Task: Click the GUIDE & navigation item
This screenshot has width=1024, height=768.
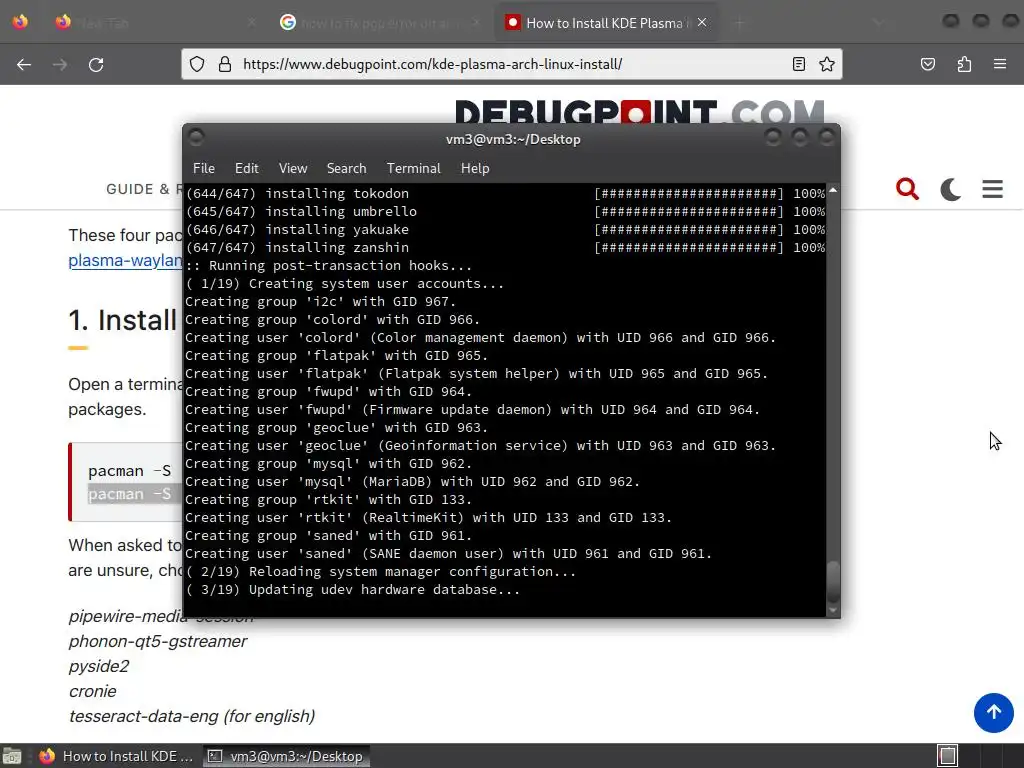Action: pyautogui.click(x=144, y=189)
